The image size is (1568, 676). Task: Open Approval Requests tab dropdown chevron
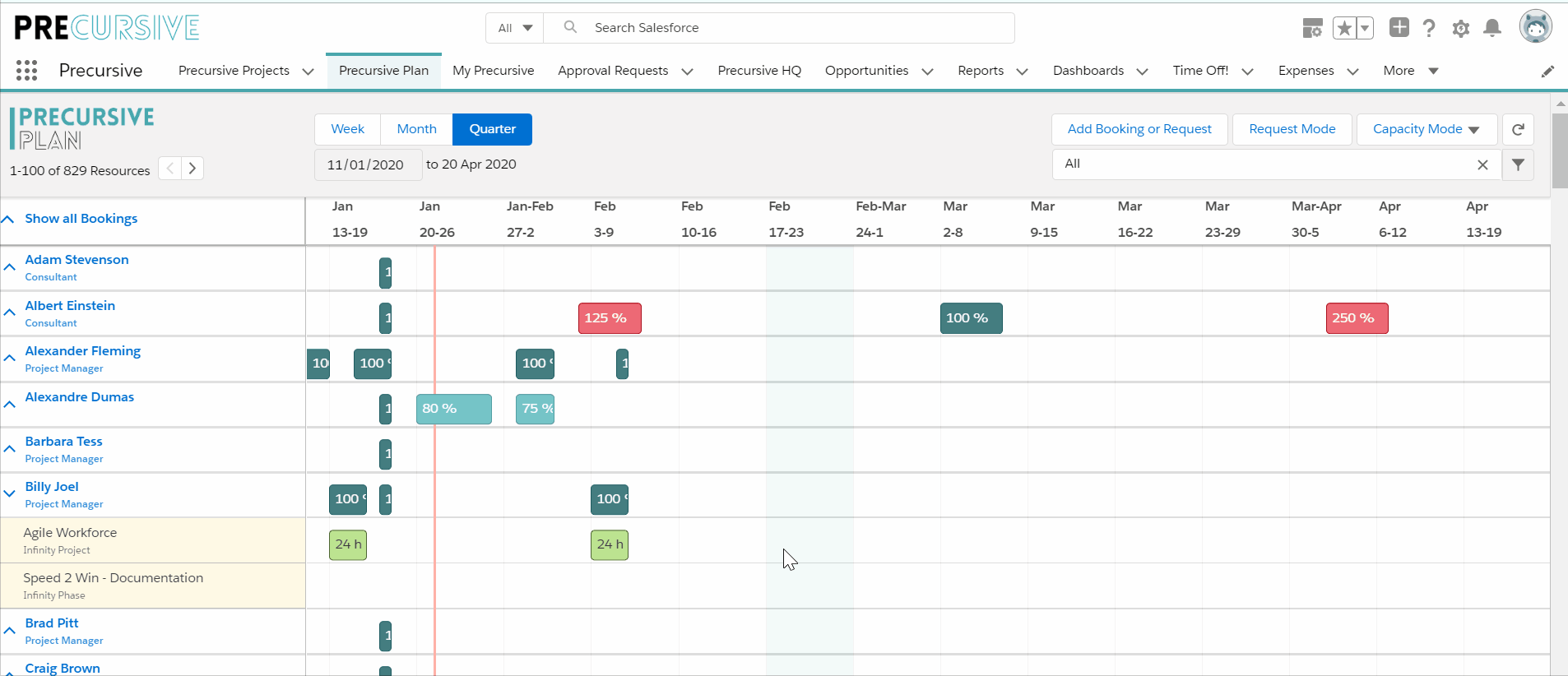688,72
